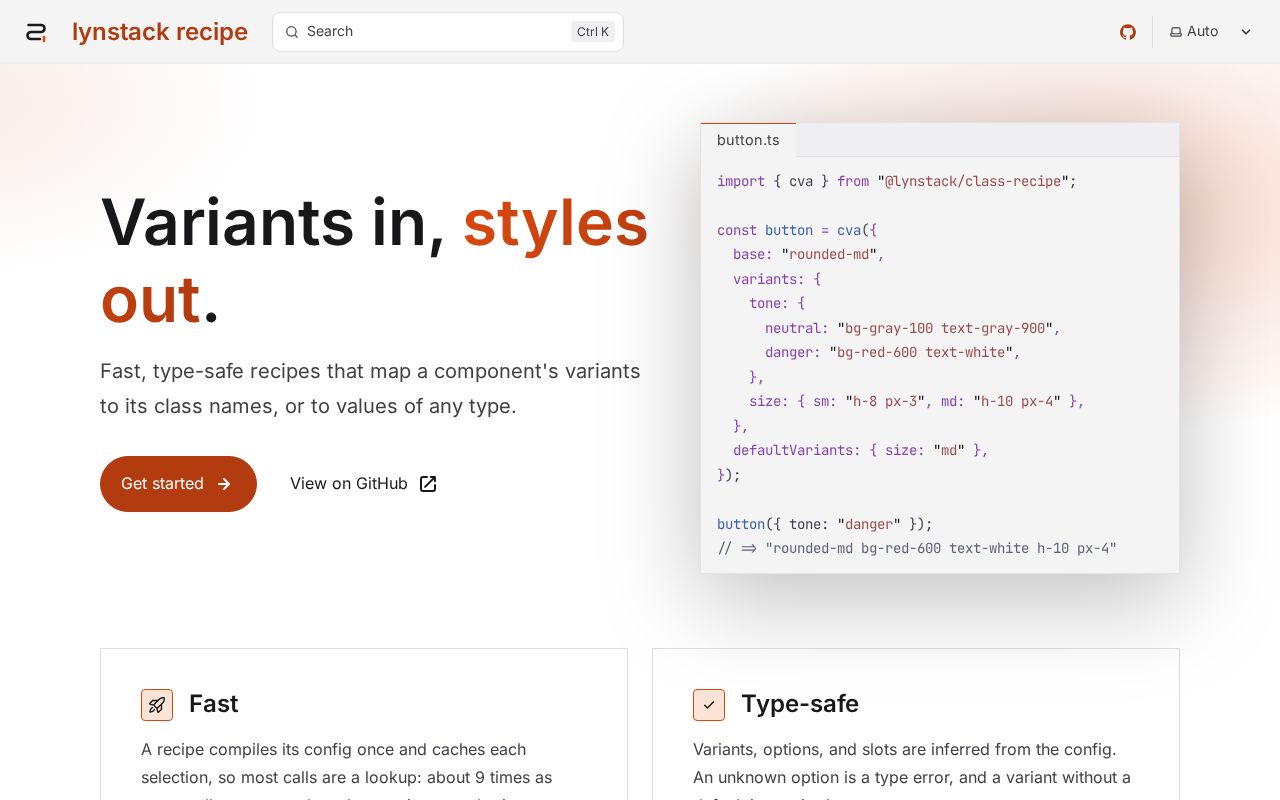
Task: Click the defaultVariants code line
Action: click(x=861, y=450)
